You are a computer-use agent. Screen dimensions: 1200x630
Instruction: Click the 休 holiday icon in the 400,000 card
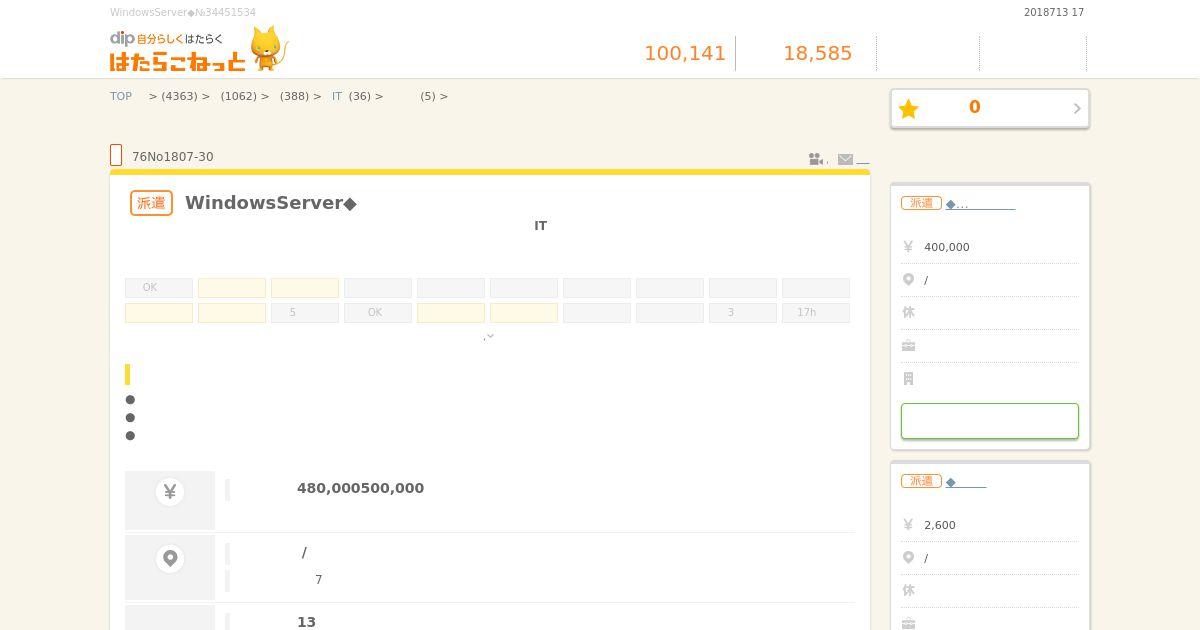pyautogui.click(x=908, y=312)
